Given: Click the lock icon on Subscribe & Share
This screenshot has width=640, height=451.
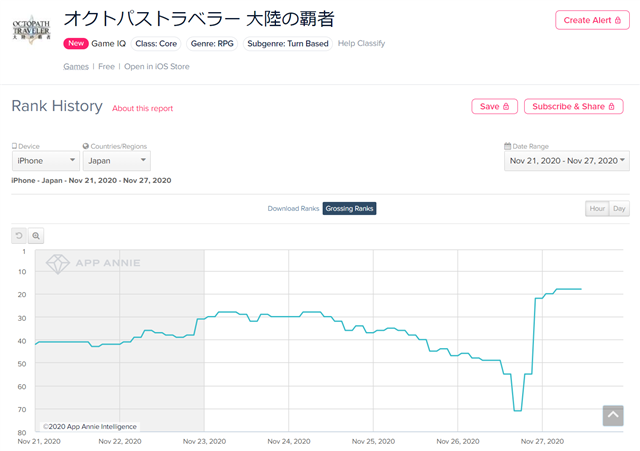Looking at the screenshot, I should tap(611, 107).
